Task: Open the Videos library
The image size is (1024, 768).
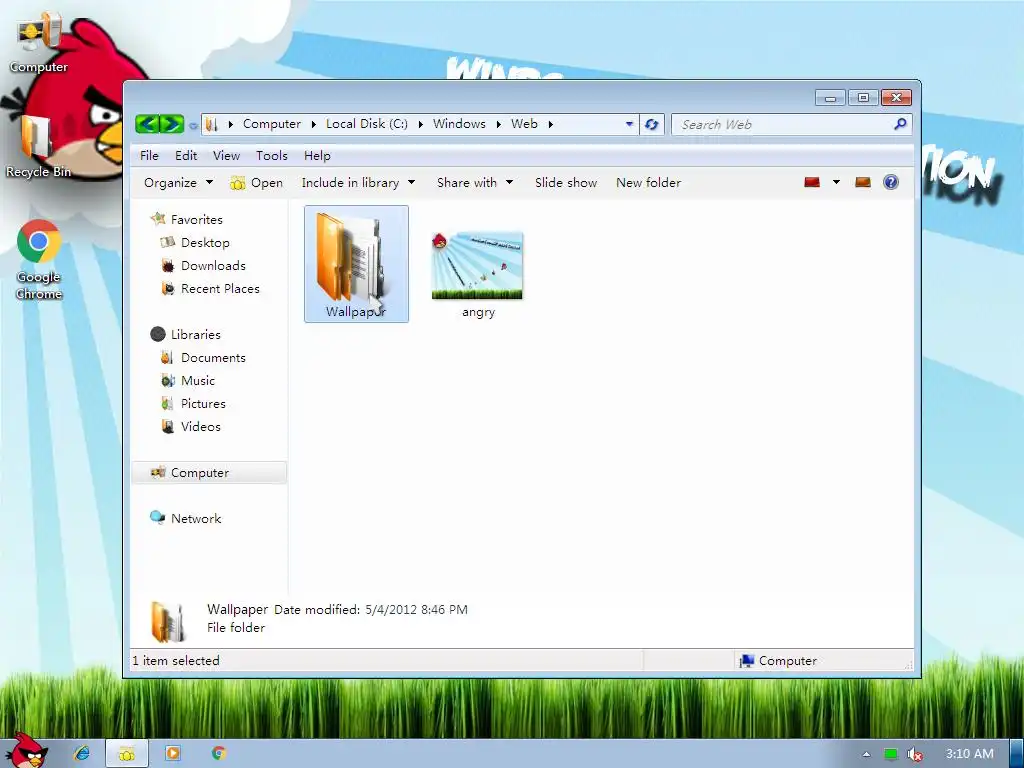Action: coord(191,426)
